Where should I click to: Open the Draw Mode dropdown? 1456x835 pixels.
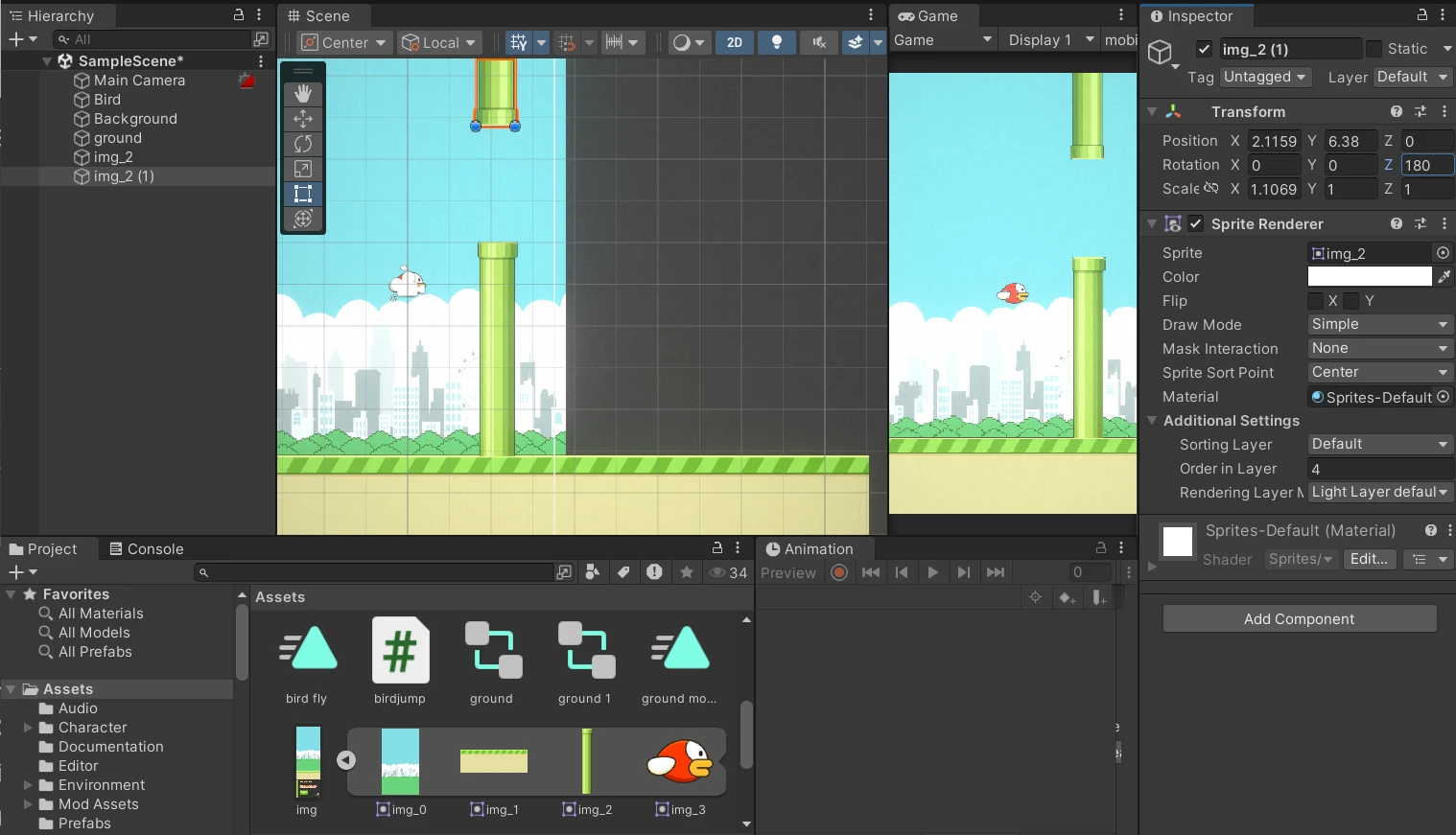(1380, 325)
